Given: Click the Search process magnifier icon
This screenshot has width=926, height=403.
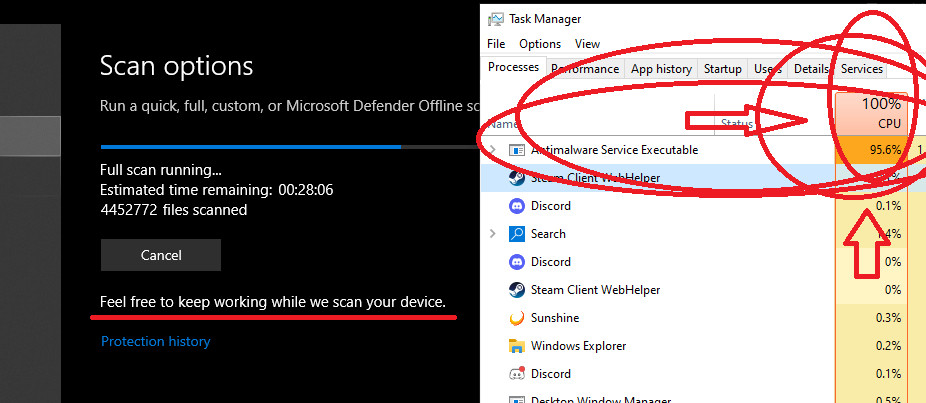Looking at the screenshot, I should tap(517, 234).
